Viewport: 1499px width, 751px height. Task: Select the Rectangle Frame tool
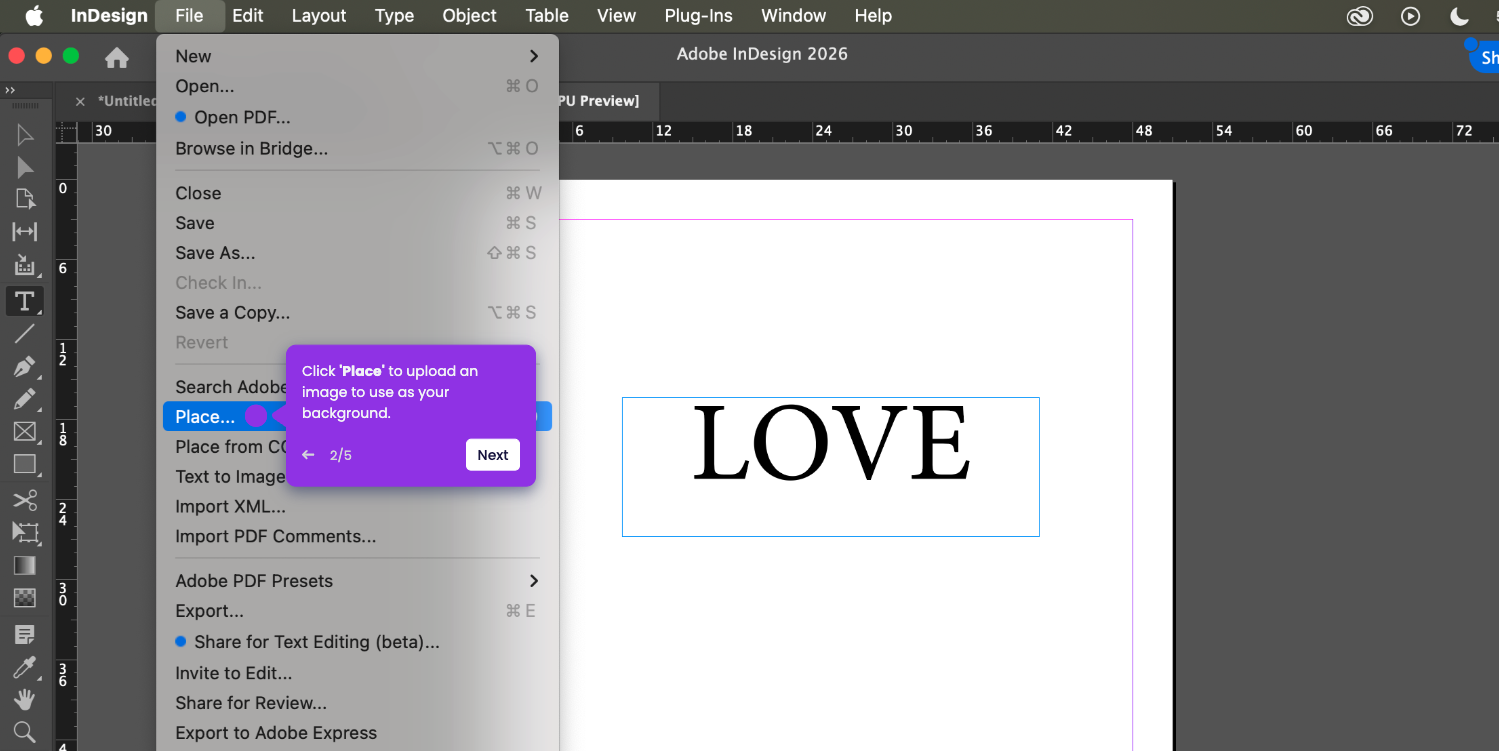[x=25, y=432]
